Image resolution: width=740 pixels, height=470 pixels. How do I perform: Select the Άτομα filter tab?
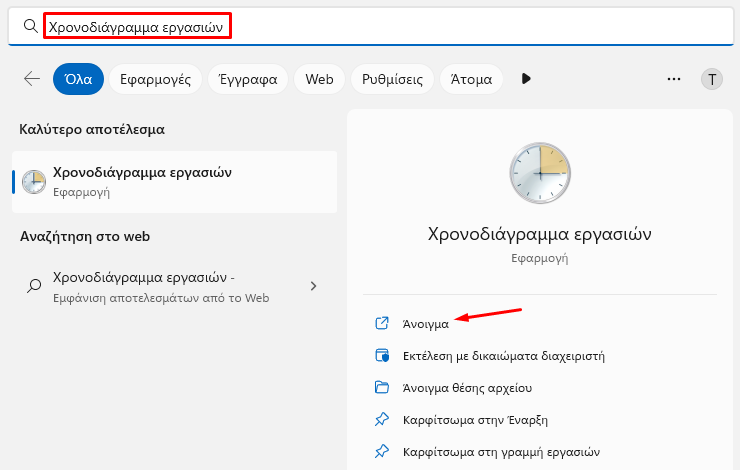471,79
